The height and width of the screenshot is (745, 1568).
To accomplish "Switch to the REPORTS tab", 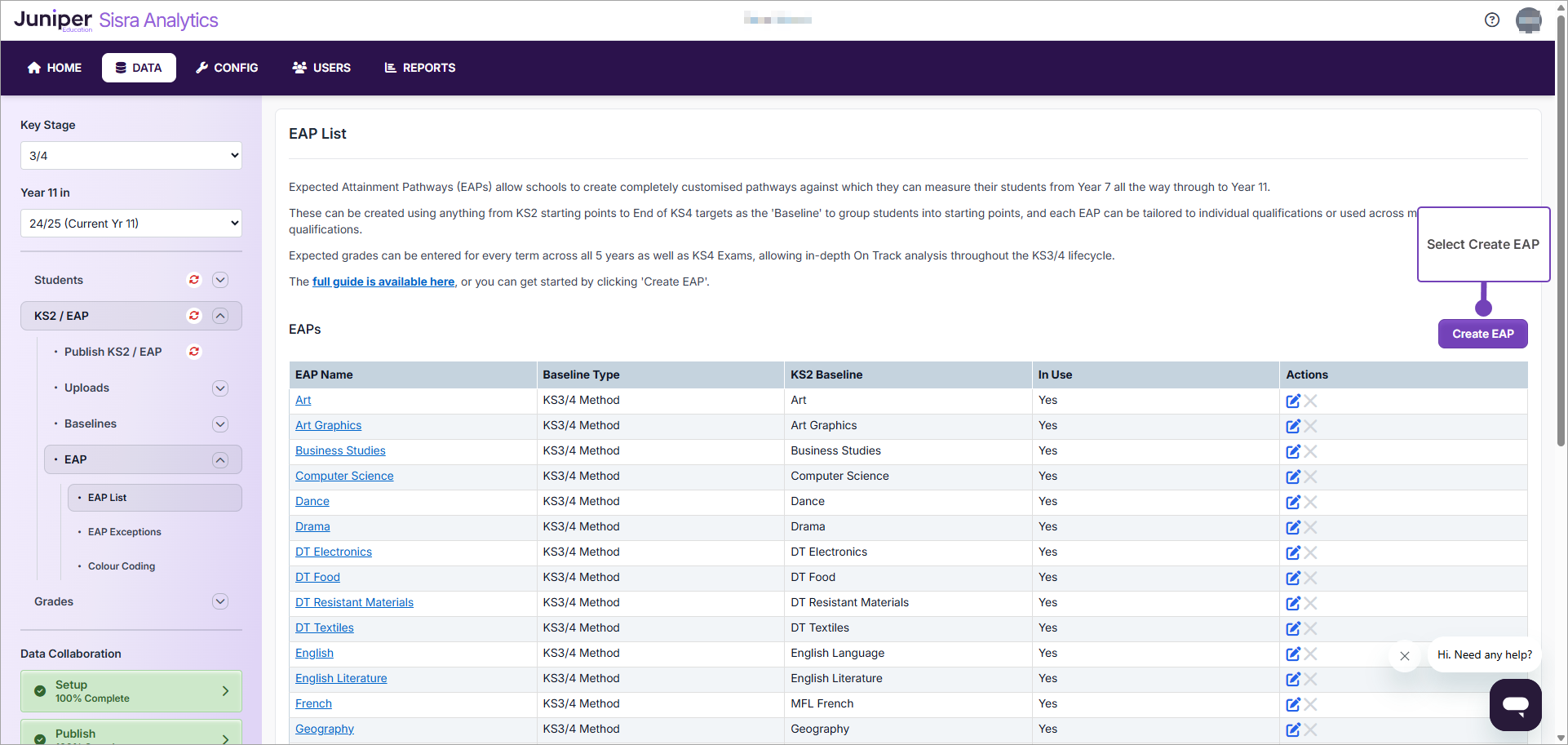I will tap(420, 68).
